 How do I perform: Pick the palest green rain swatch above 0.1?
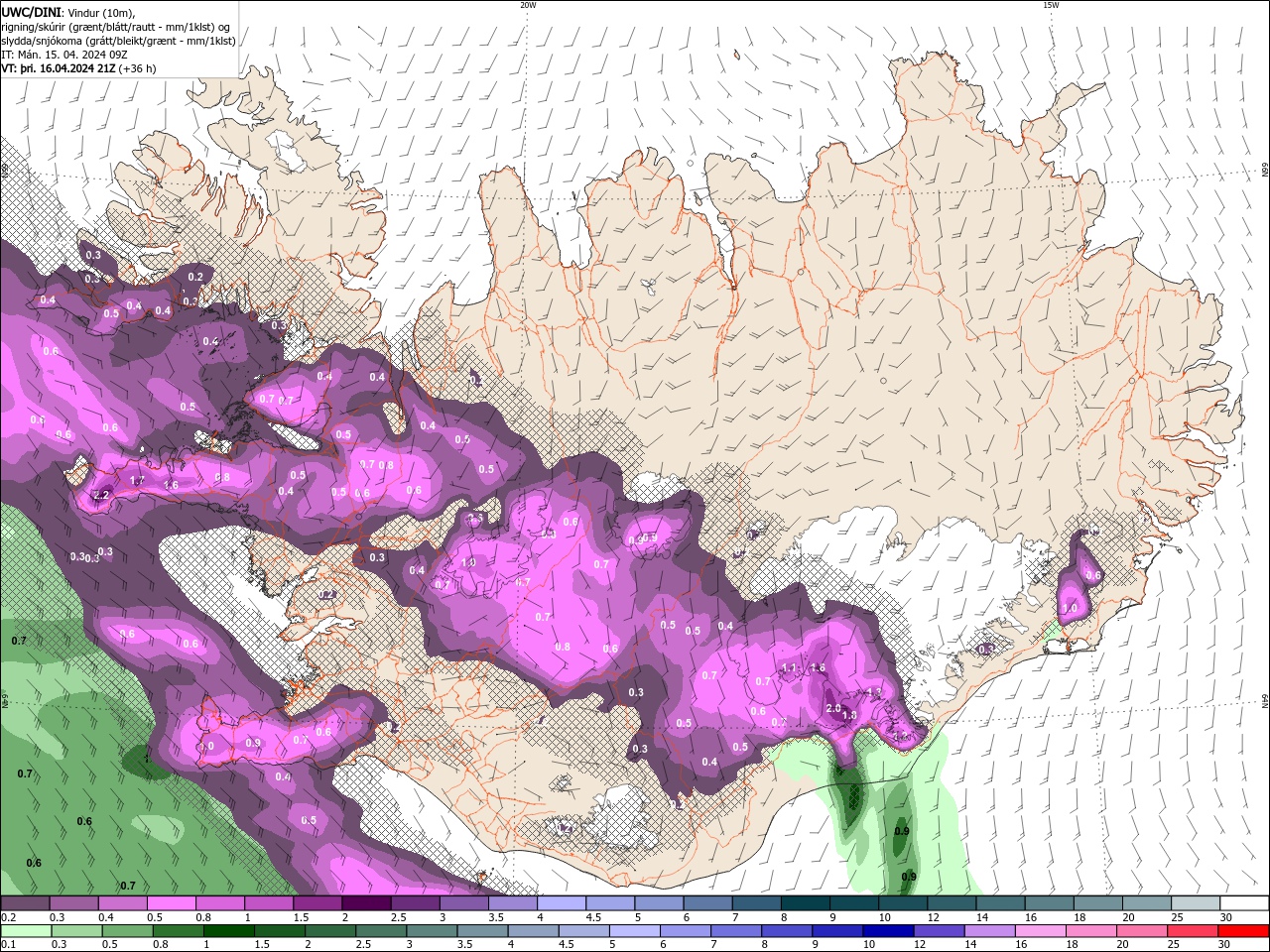tap(26, 931)
